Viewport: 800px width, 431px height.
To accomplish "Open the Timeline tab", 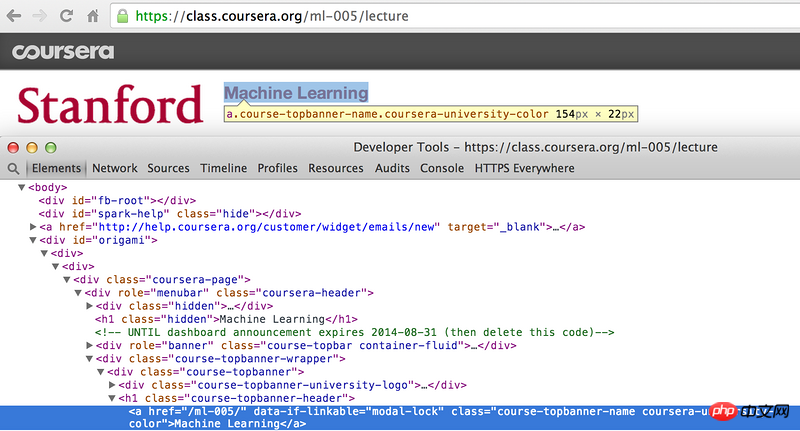I will click(223, 168).
